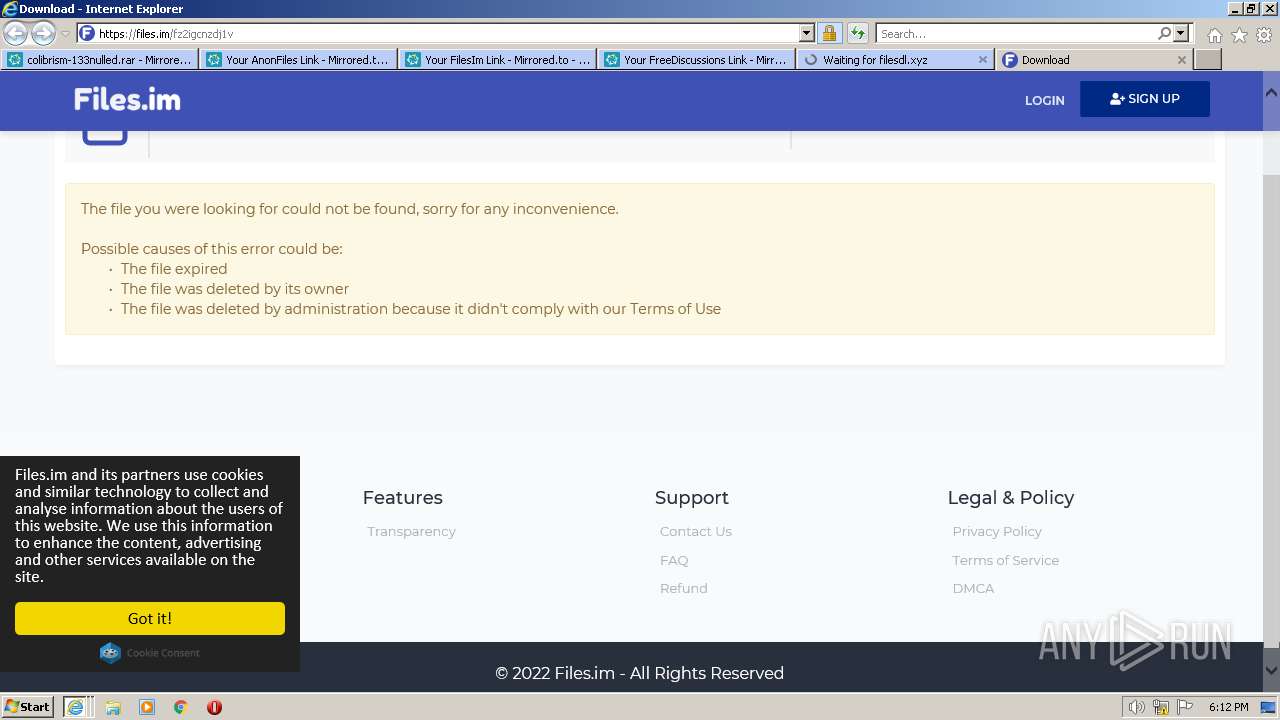The image size is (1280, 720).
Task: Open the browser Home icon
Action: [1214, 35]
